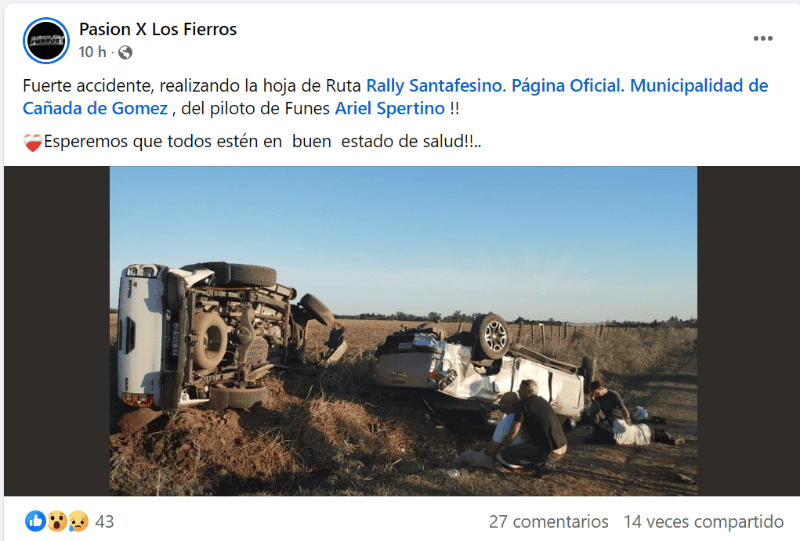This screenshot has width=800, height=541.
Task: Click the left black bar beside photo
Action: click(x=57, y=331)
